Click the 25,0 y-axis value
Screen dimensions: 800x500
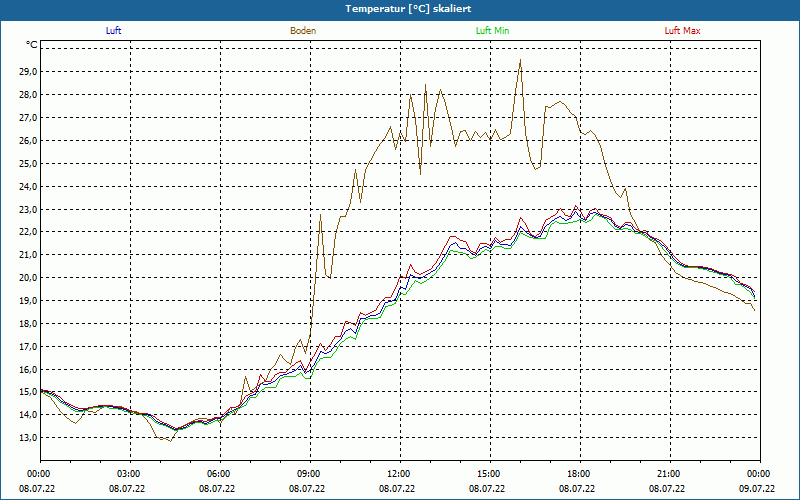click(x=28, y=164)
